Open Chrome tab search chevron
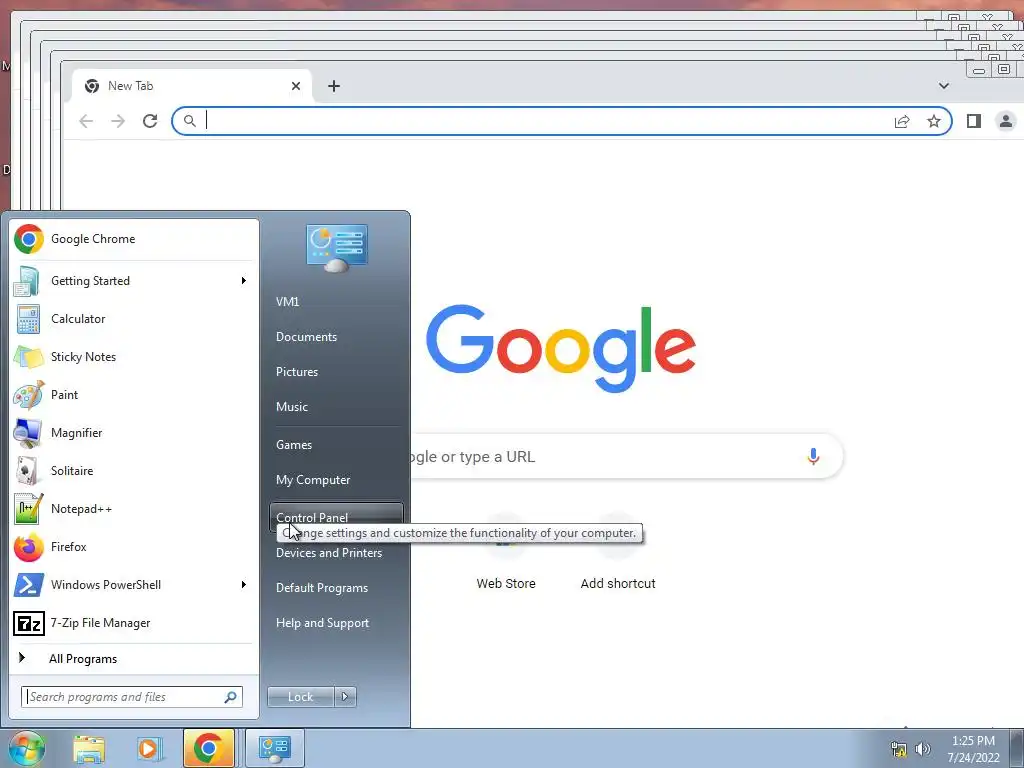The width and height of the screenshot is (1024, 768). point(944,86)
